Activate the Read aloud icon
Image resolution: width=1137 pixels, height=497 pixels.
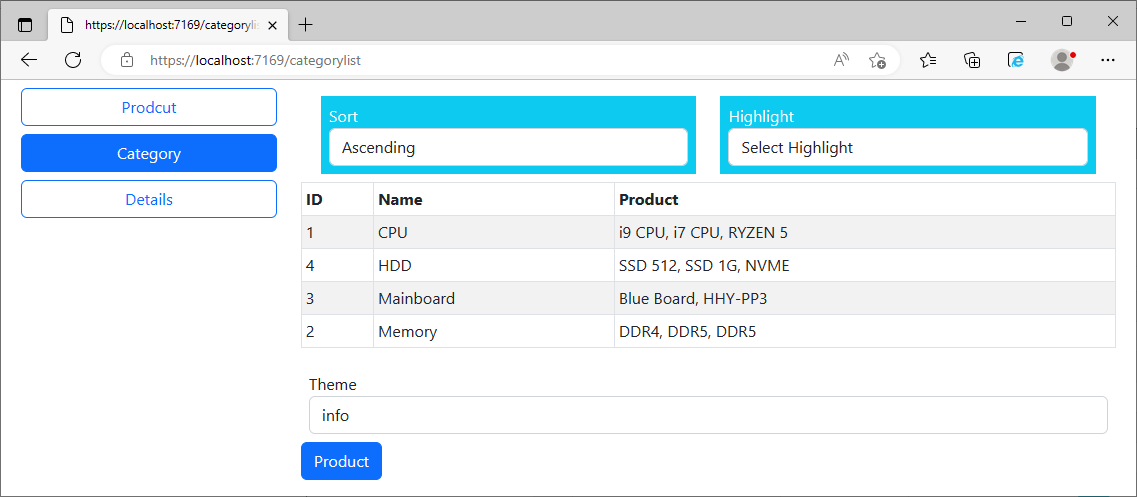click(x=841, y=60)
